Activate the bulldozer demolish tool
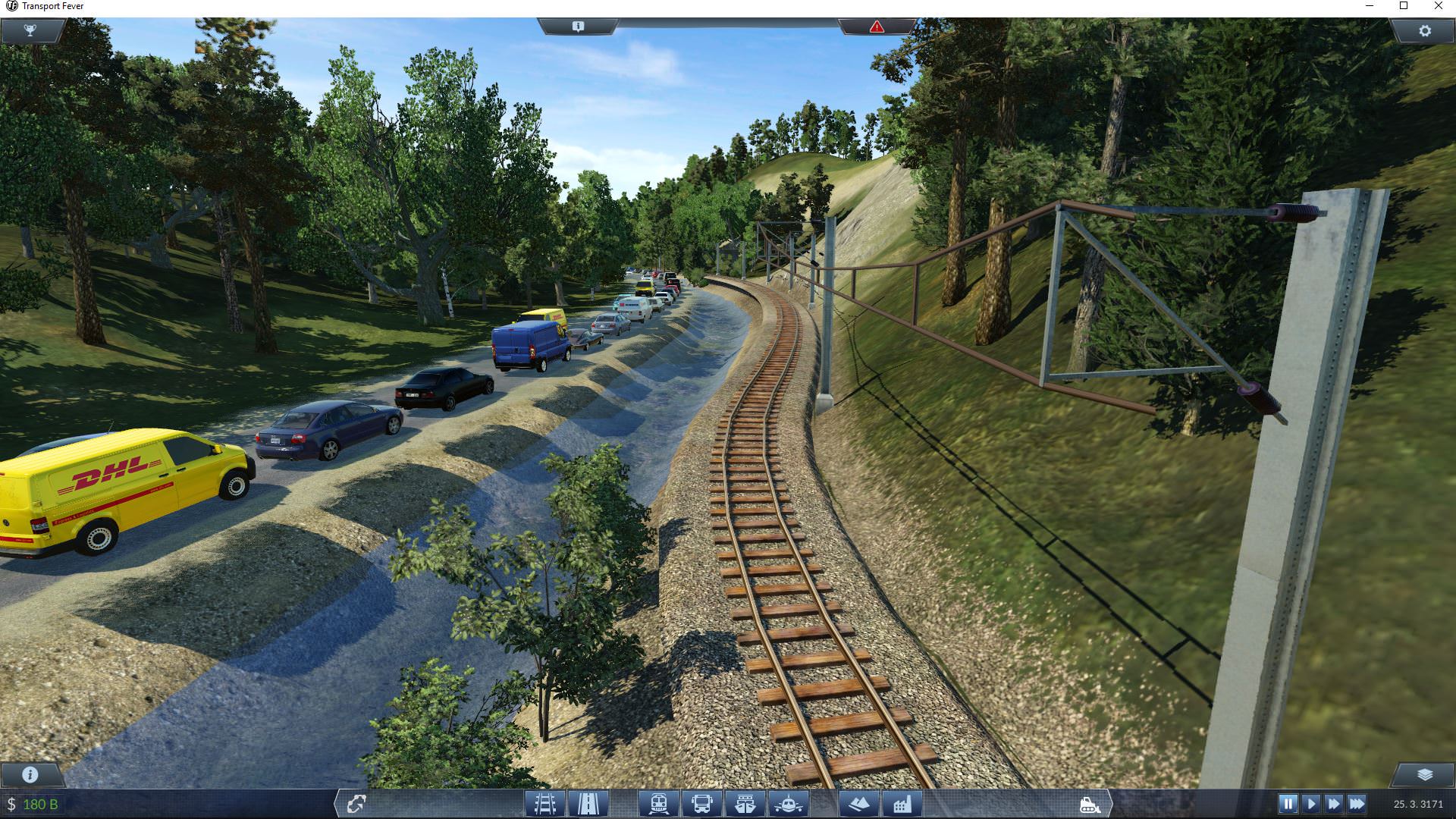The image size is (1456, 819). click(1090, 804)
